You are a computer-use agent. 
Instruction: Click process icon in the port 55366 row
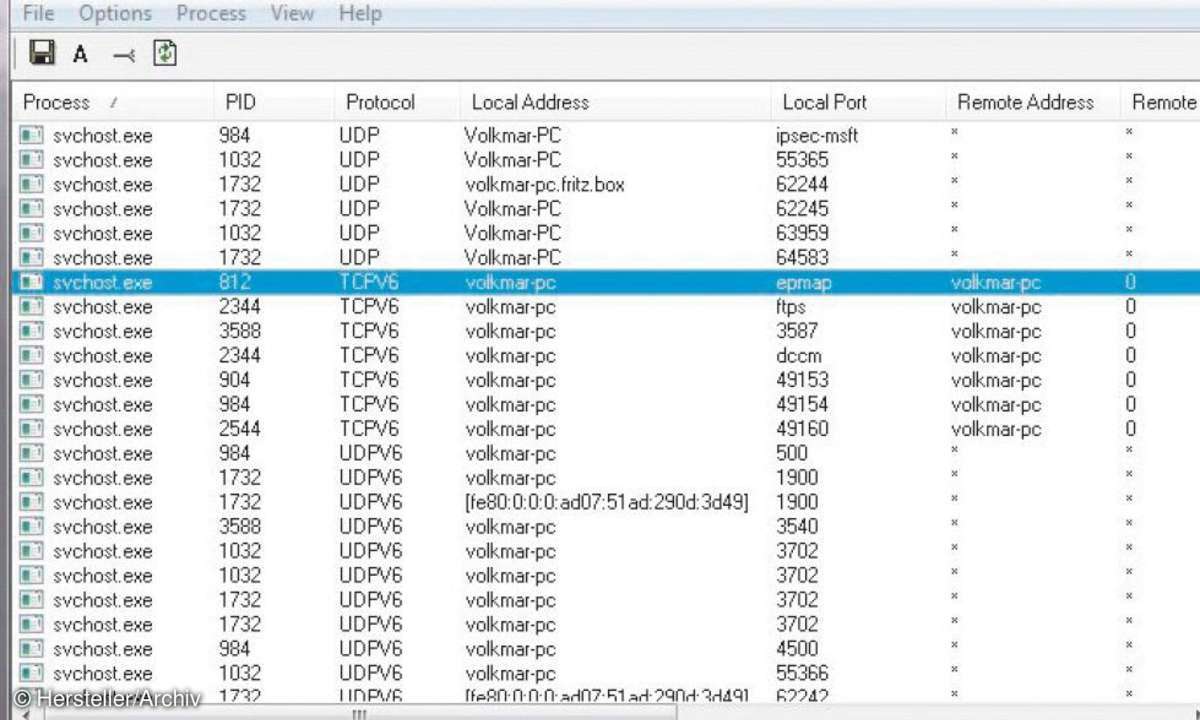32,673
